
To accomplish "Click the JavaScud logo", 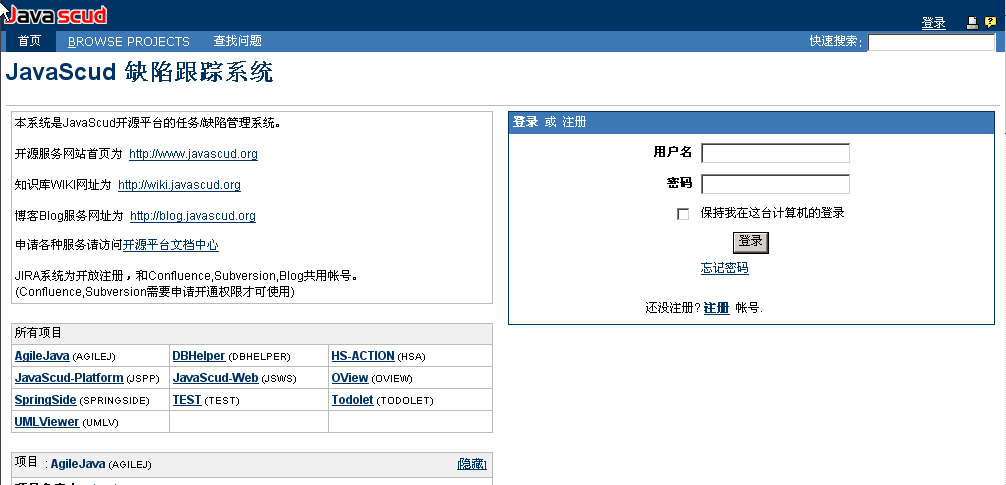I will coord(55,15).
